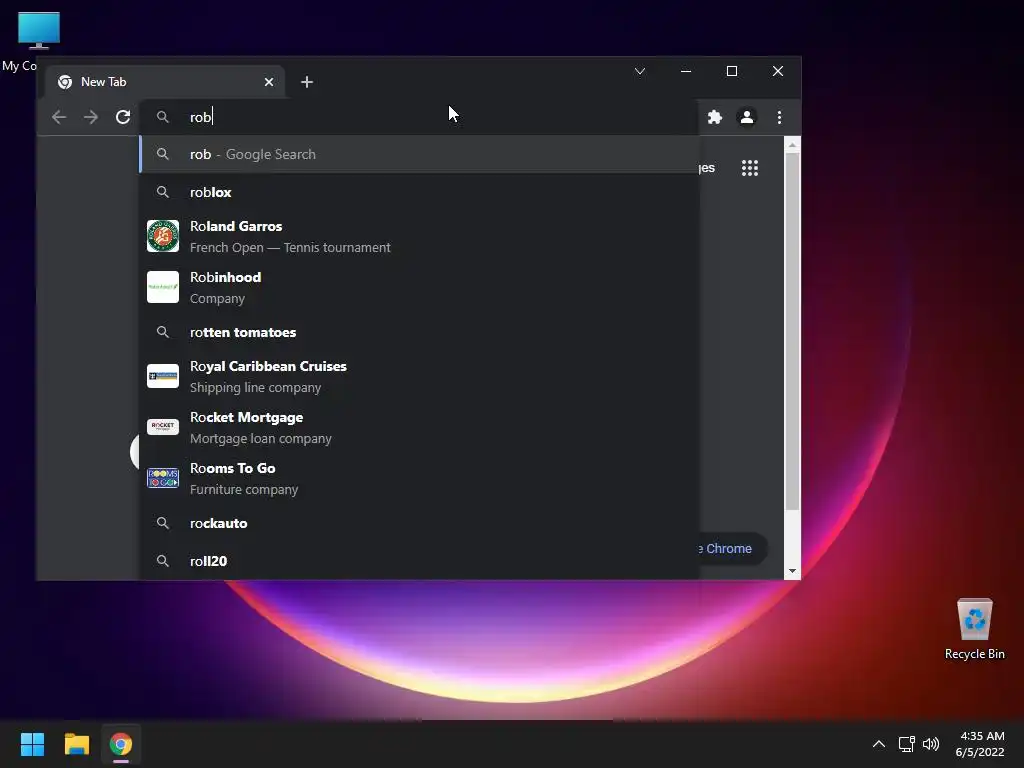Open the Extensions puzzle icon
1024x768 pixels.
click(715, 117)
